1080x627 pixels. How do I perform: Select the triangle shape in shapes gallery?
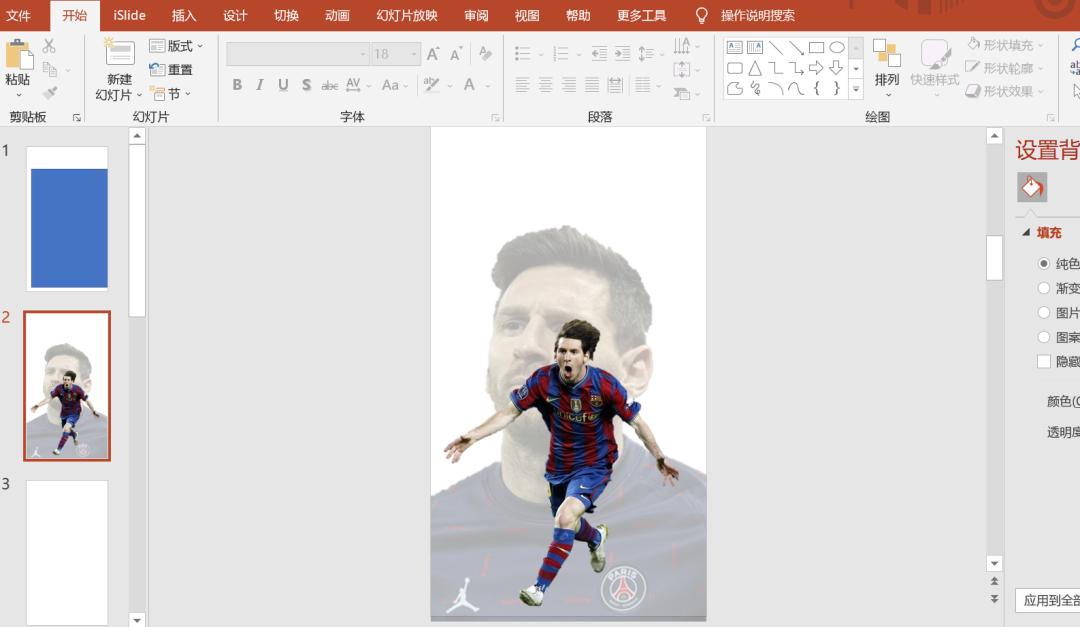755,68
